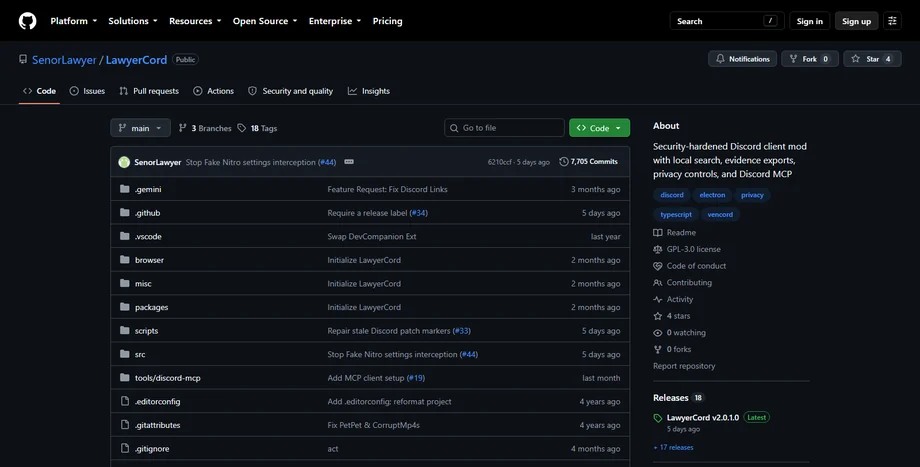Screen dimensions: 920x467
Task: Click the Report repository link
Action: pyautogui.click(x=684, y=366)
